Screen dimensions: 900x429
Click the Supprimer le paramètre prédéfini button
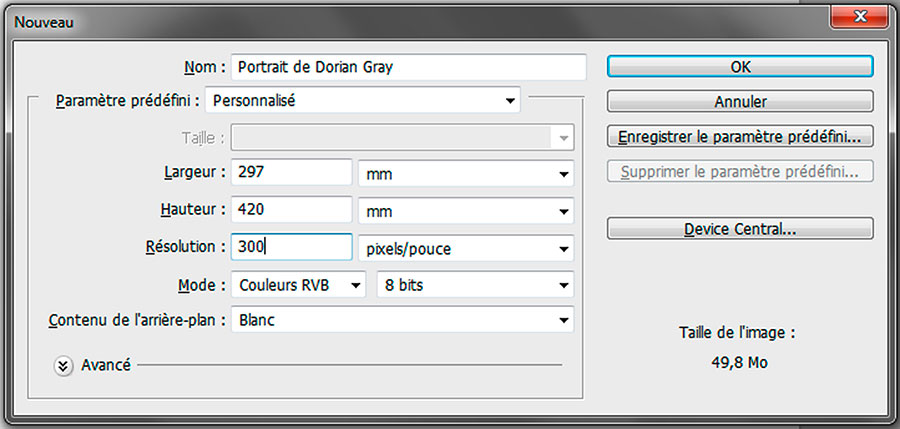click(x=740, y=172)
